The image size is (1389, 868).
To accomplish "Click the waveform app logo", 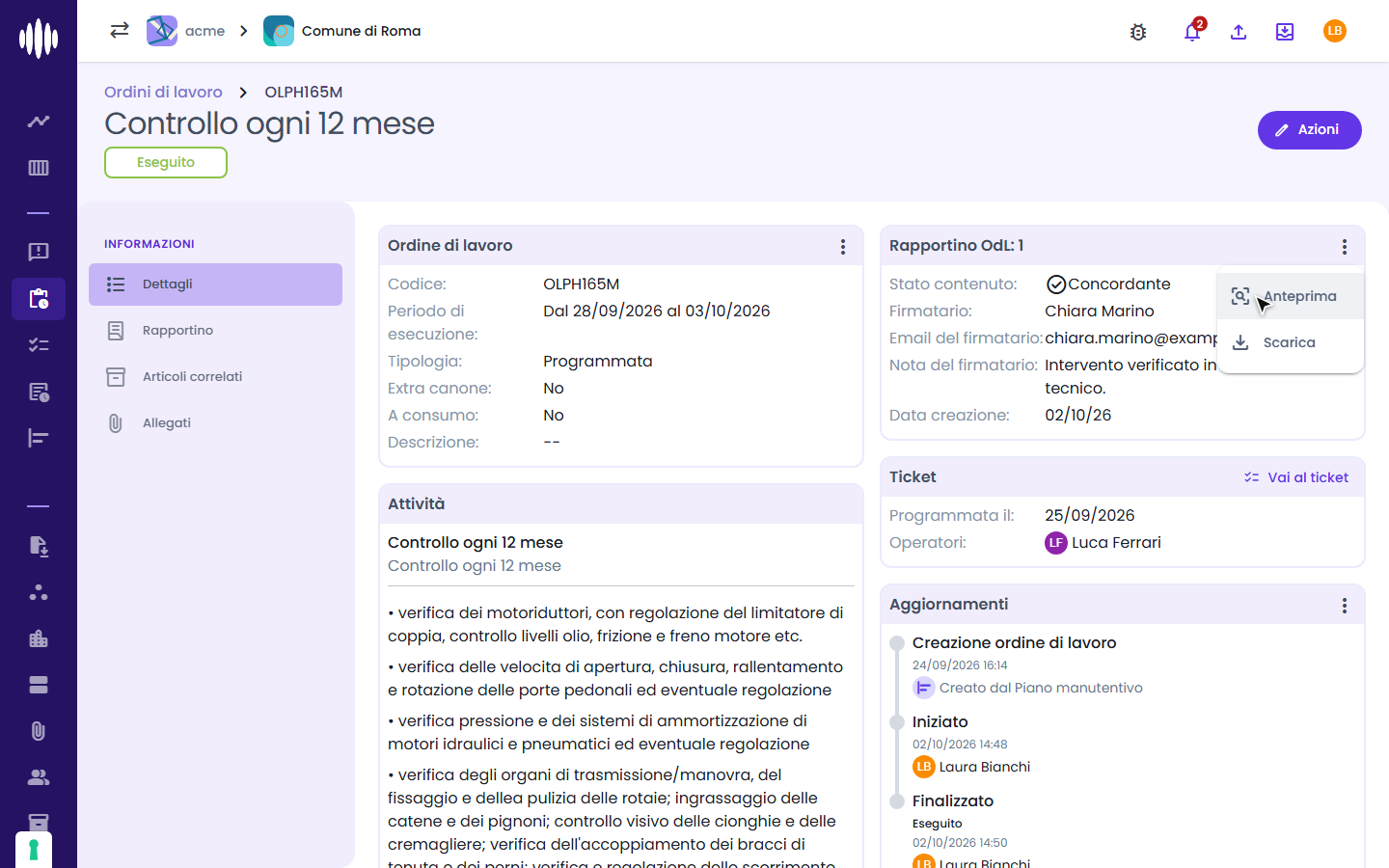I will pyautogui.click(x=39, y=39).
